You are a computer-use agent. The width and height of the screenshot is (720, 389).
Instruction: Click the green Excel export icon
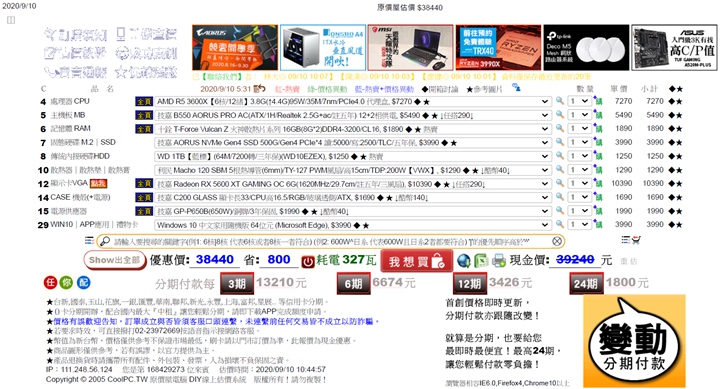(481, 260)
